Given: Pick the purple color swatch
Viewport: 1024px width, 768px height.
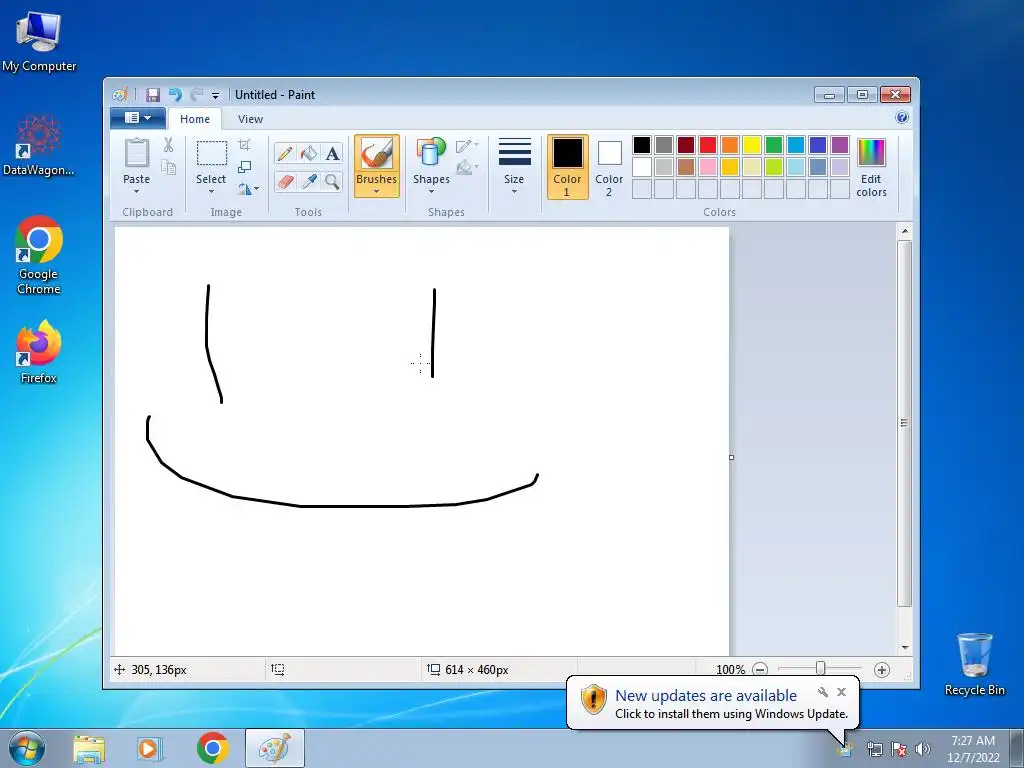Looking at the screenshot, I should [x=840, y=145].
